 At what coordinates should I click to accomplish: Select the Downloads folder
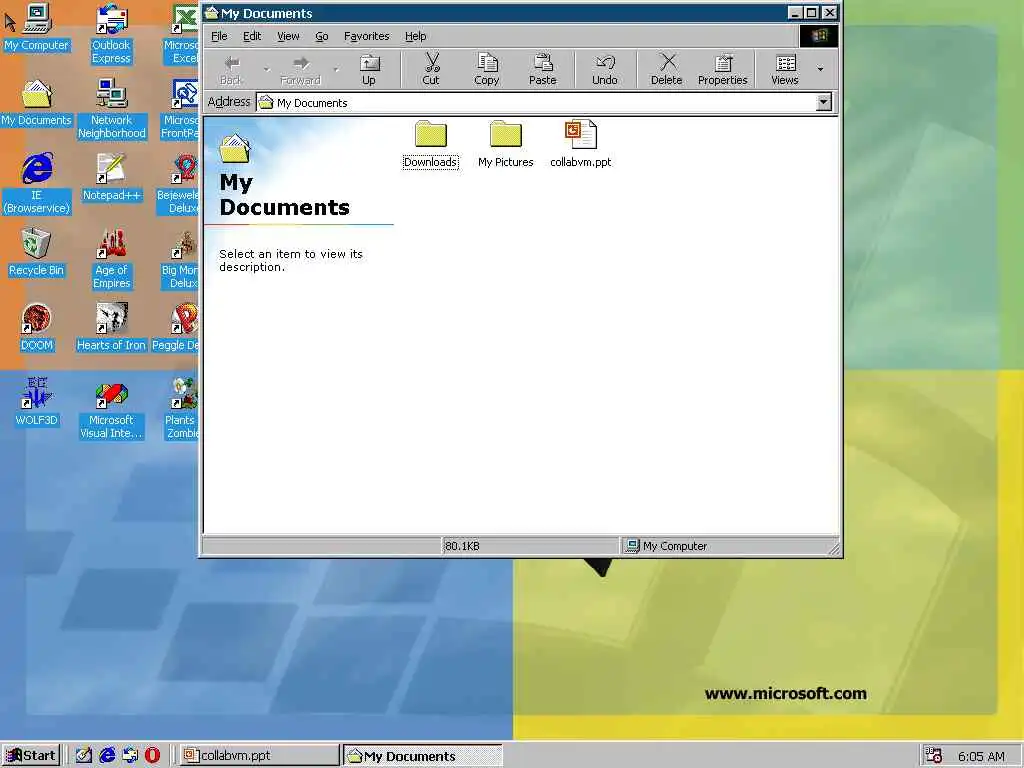click(430, 144)
